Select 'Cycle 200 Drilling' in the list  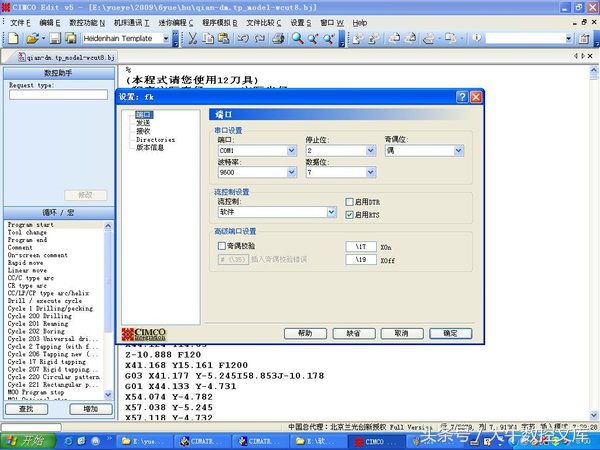39,316
